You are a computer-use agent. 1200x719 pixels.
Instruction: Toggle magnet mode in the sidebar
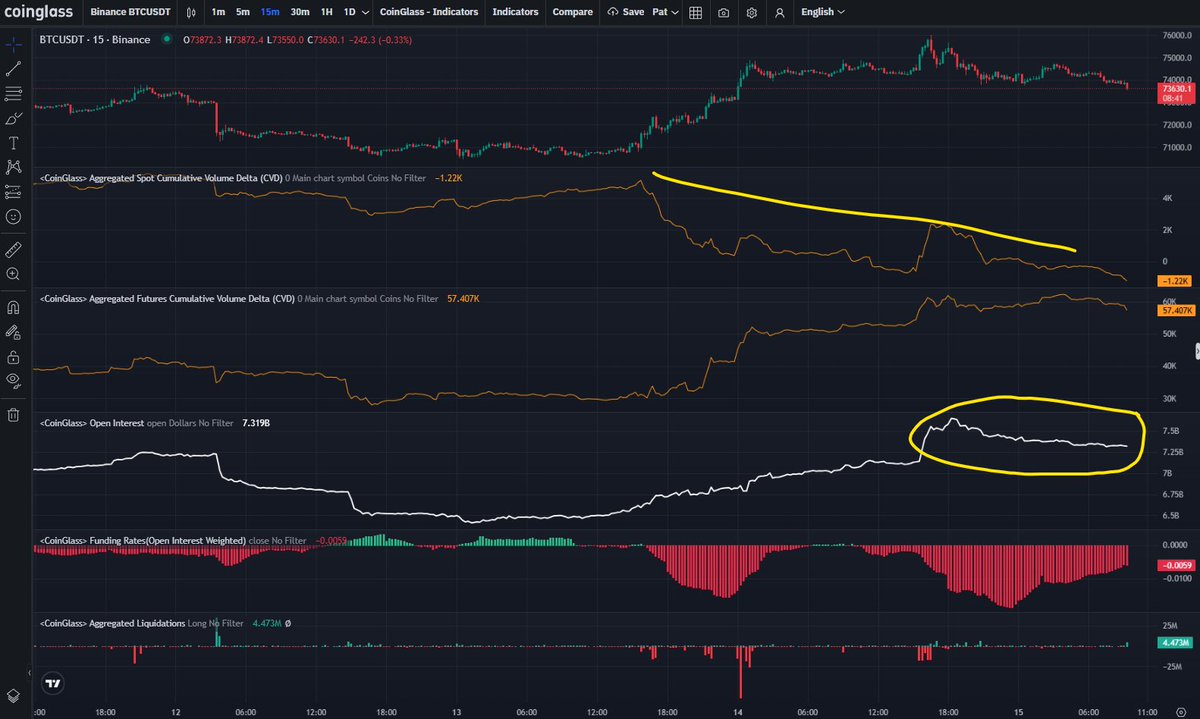13,307
